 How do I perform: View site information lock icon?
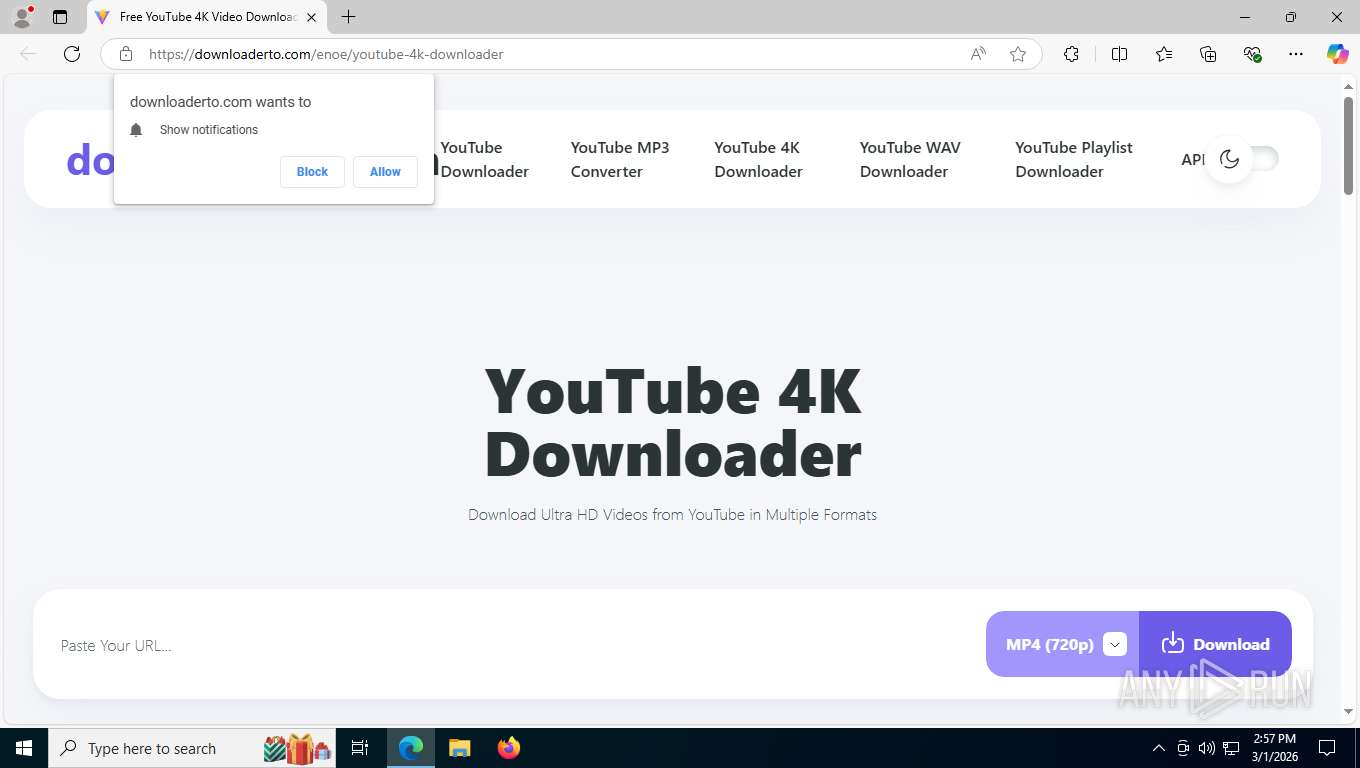(126, 54)
